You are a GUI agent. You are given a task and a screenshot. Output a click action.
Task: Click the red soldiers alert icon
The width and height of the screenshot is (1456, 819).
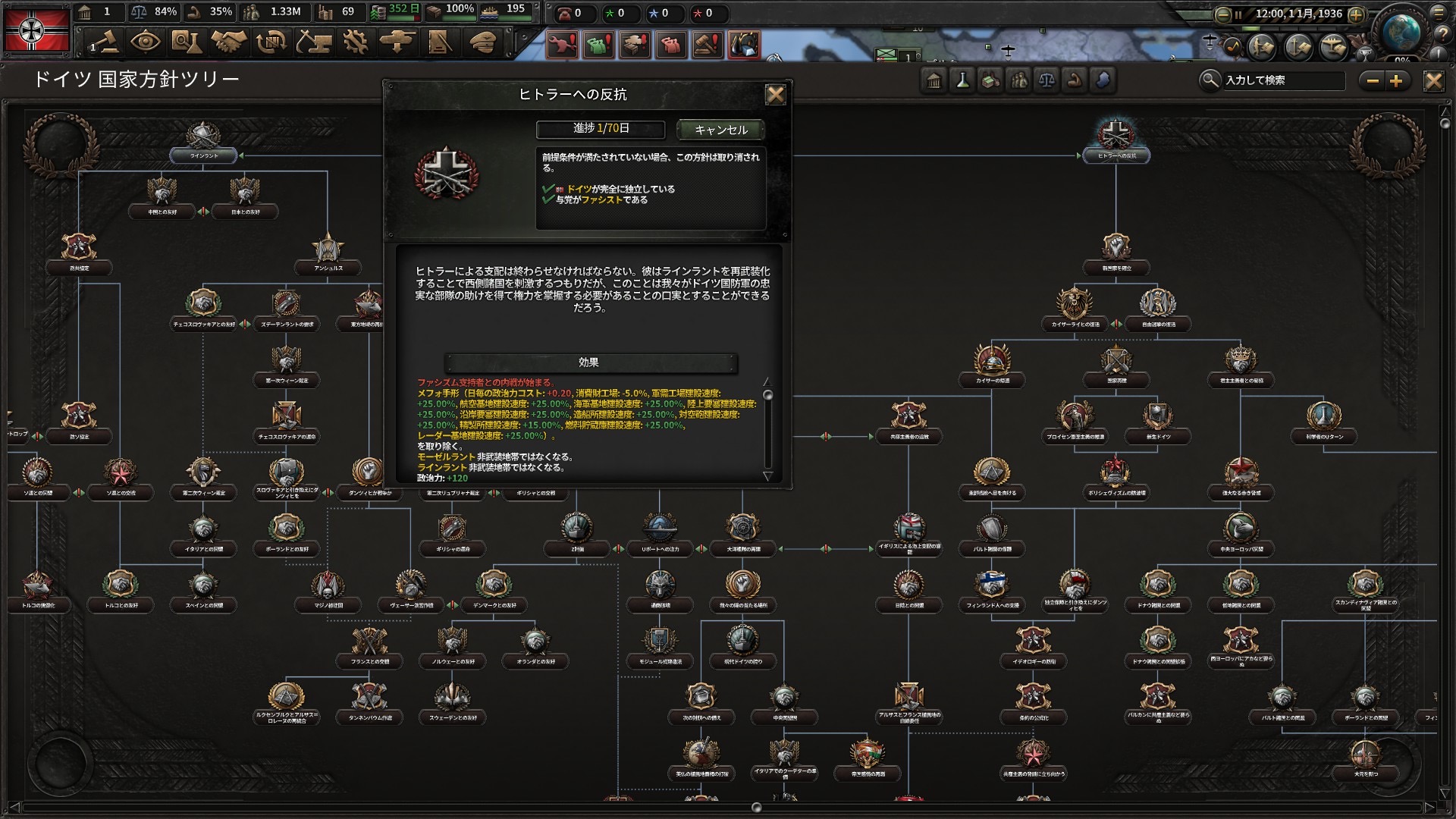coord(671,45)
